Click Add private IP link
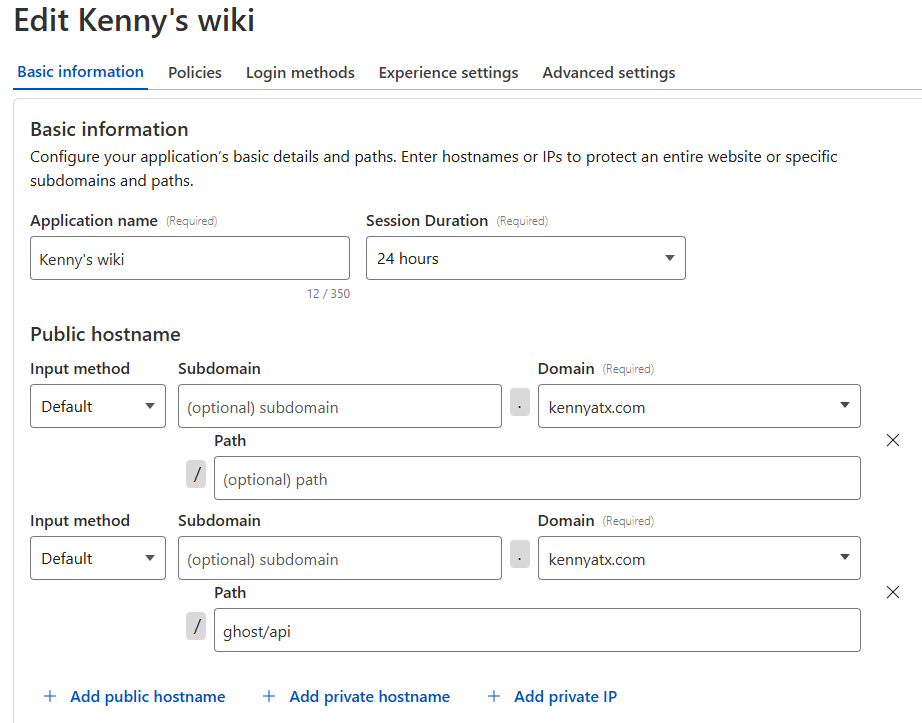The image size is (922, 723). (x=566, y=697)
